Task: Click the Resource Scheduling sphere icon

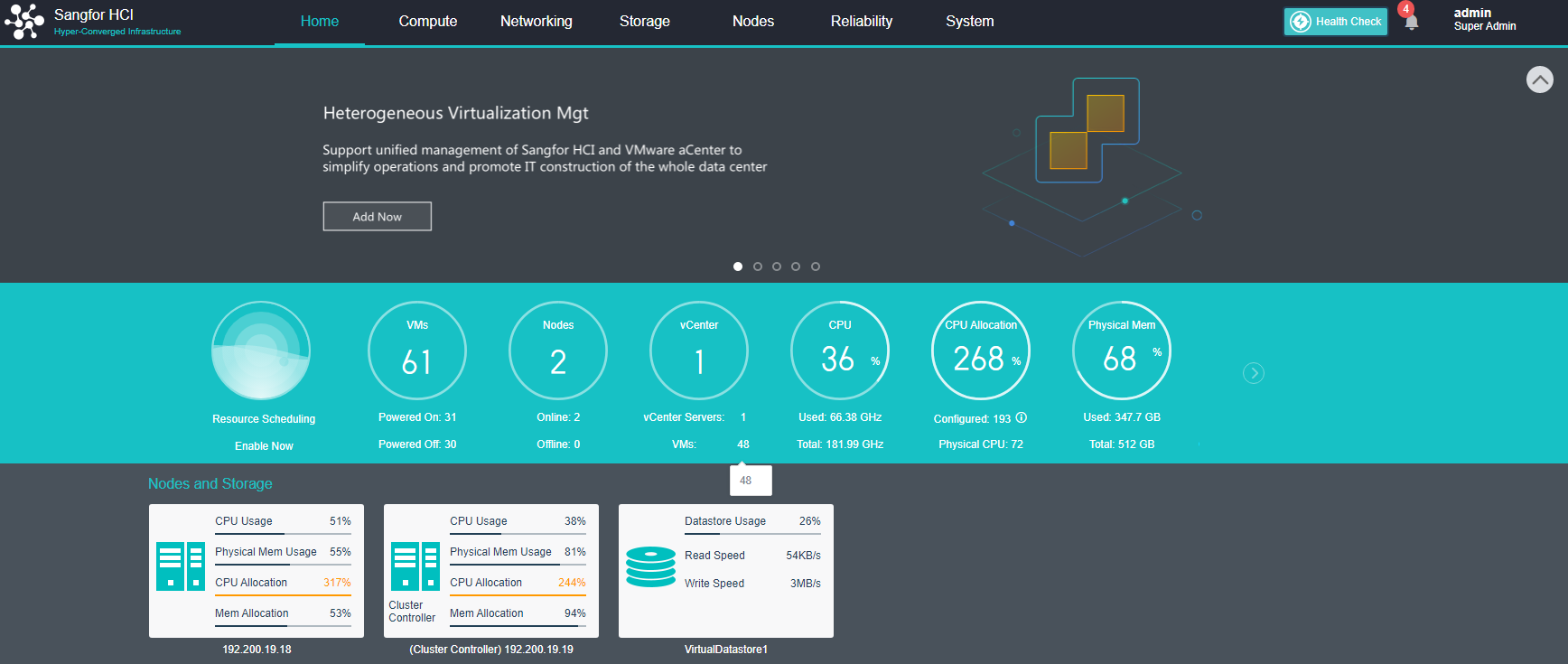Action: coord(261,351)
